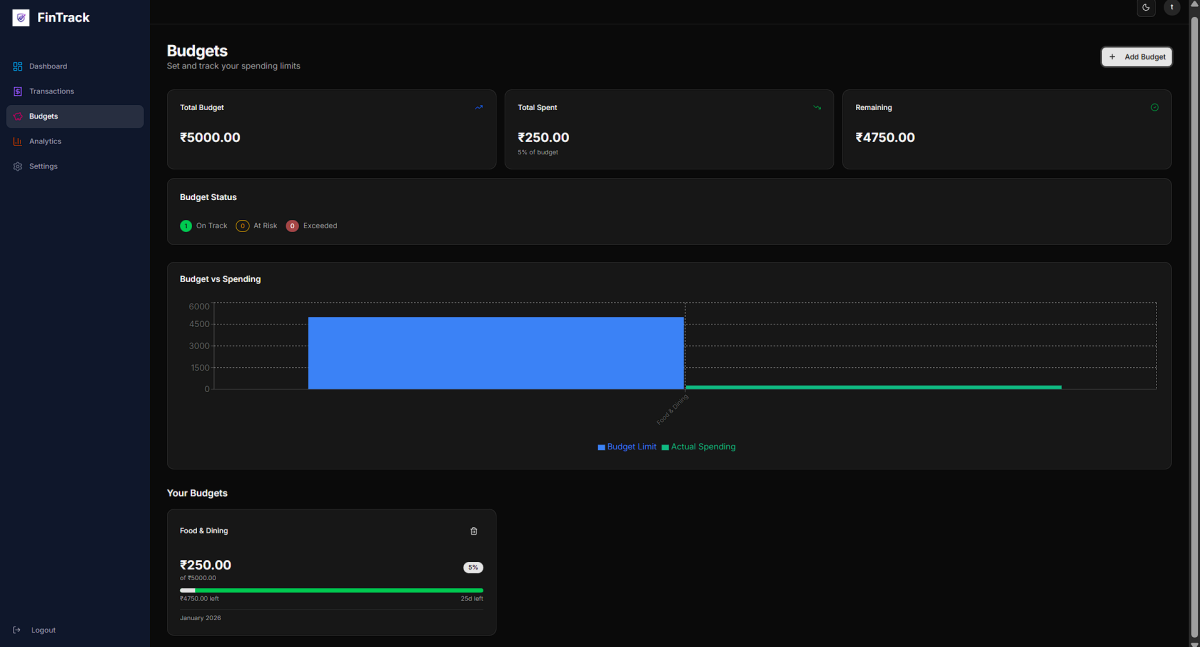Select Budgets in the sidebar
Viewport: 1200px width, 647px height.
[43, 116]
